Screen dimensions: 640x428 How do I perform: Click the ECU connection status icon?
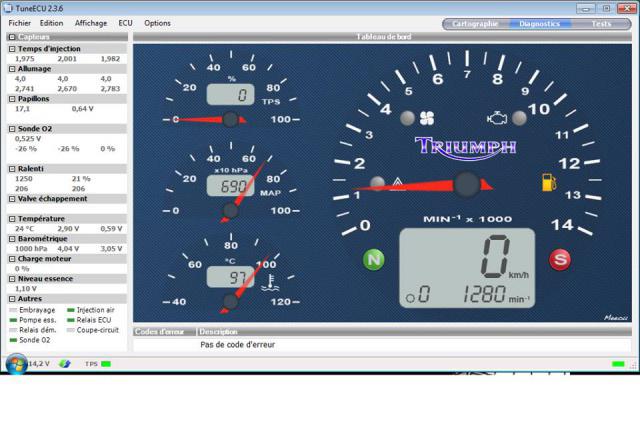[64, 364]
